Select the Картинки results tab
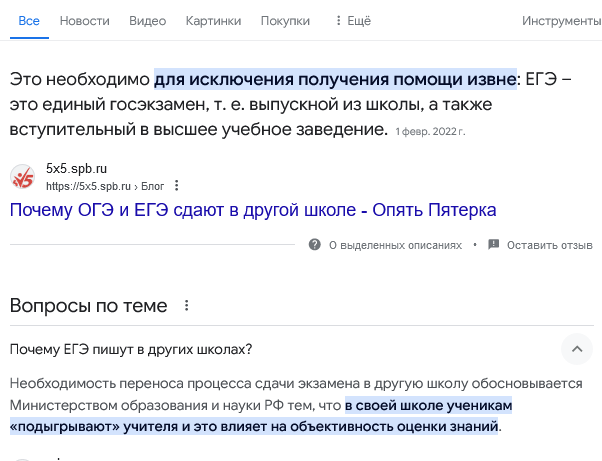The height and width of the screenshot is (461, 602). point(213,21)
